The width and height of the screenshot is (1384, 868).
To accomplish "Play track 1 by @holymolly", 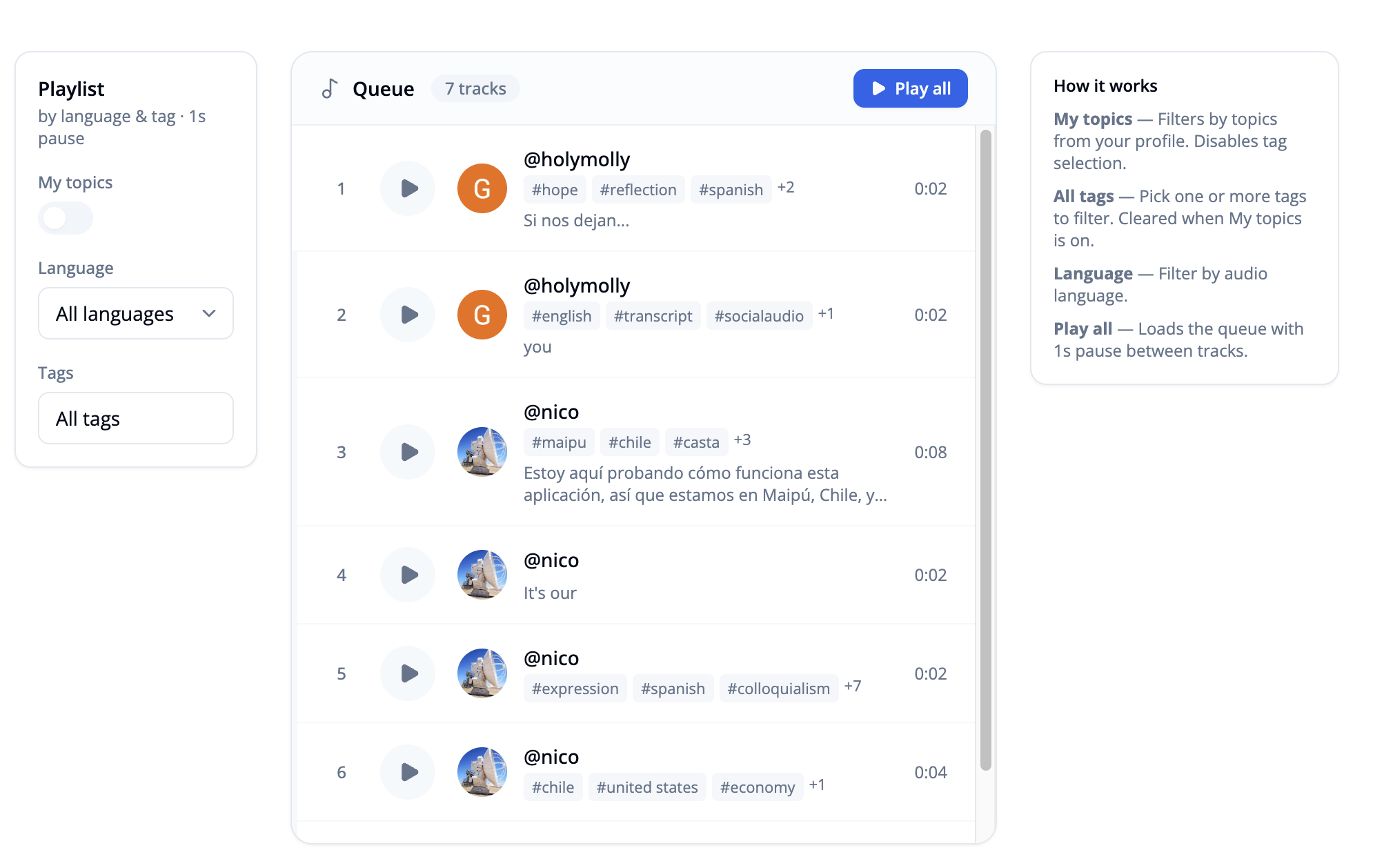I will click(408, 188).
